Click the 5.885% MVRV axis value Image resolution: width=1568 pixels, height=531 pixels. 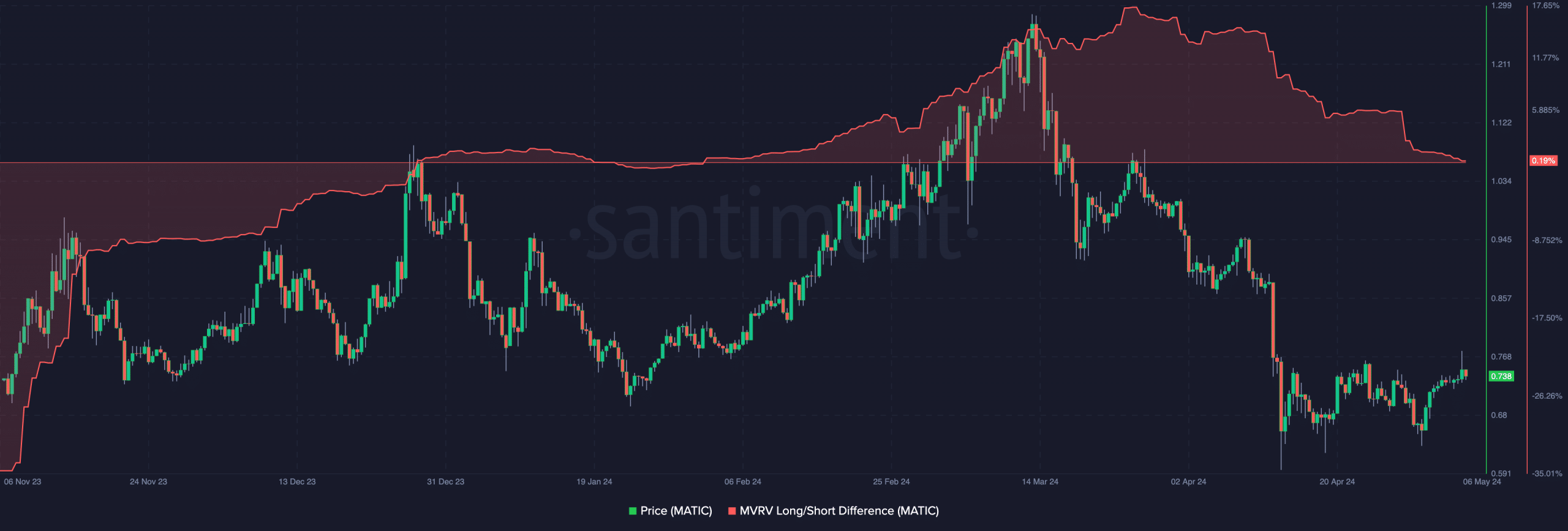pyautogui.click(x=1546, y=110)
